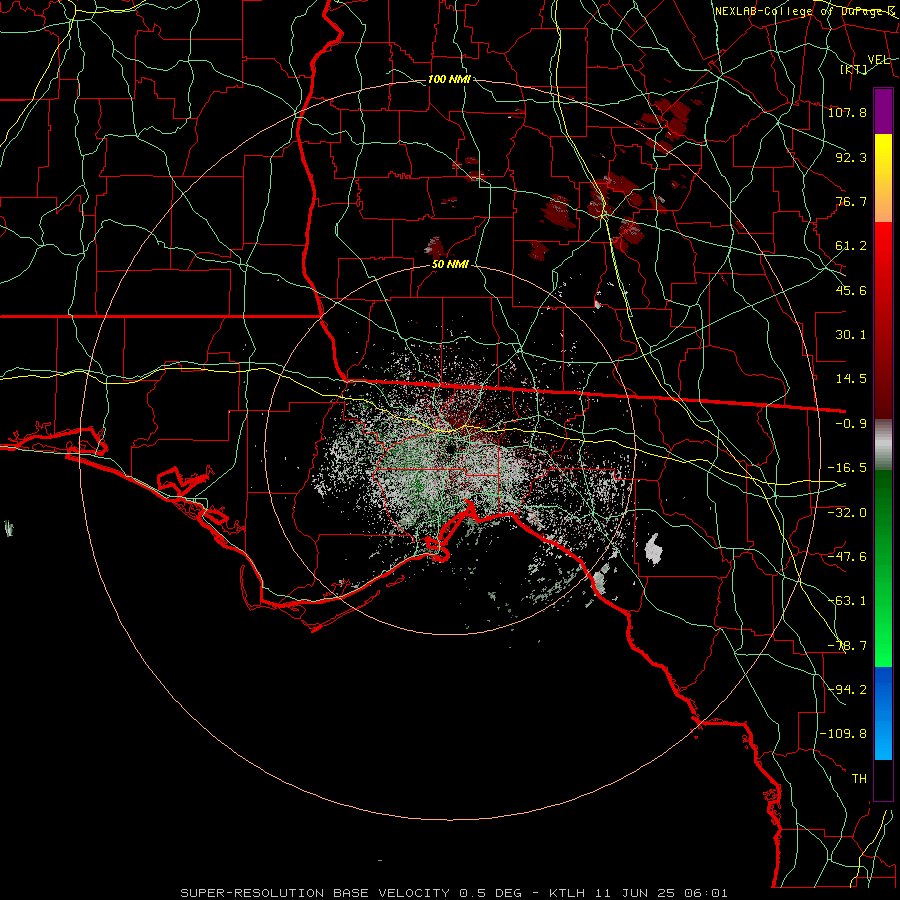Click the gray near-zero segment of color bar

tap(883, 444)
